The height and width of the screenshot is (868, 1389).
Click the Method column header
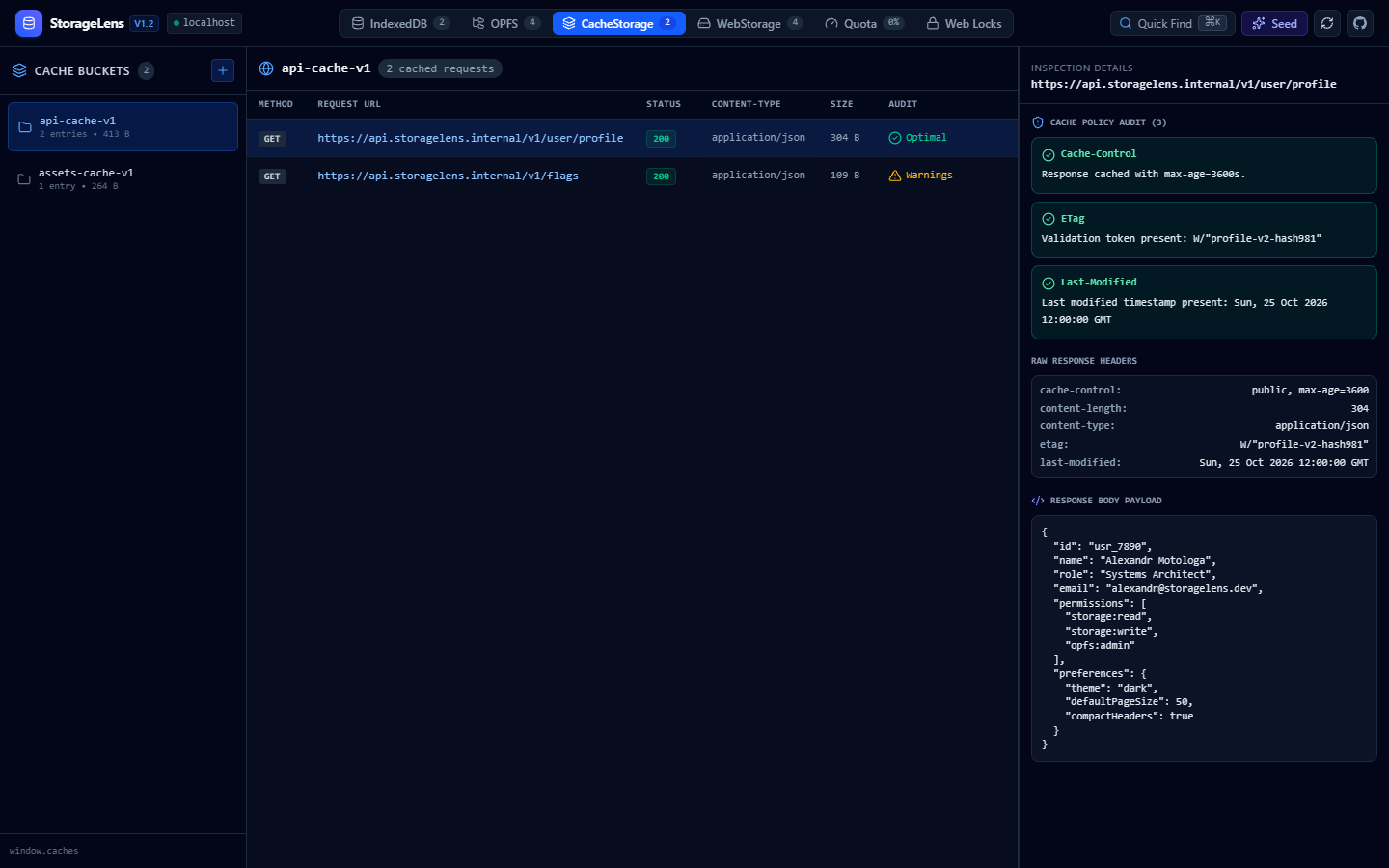pos(276,104)
